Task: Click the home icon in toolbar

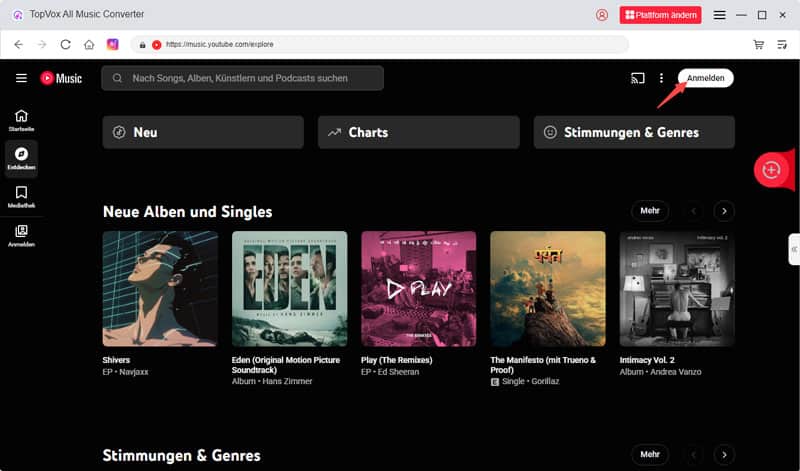Action: click(89, 44)
